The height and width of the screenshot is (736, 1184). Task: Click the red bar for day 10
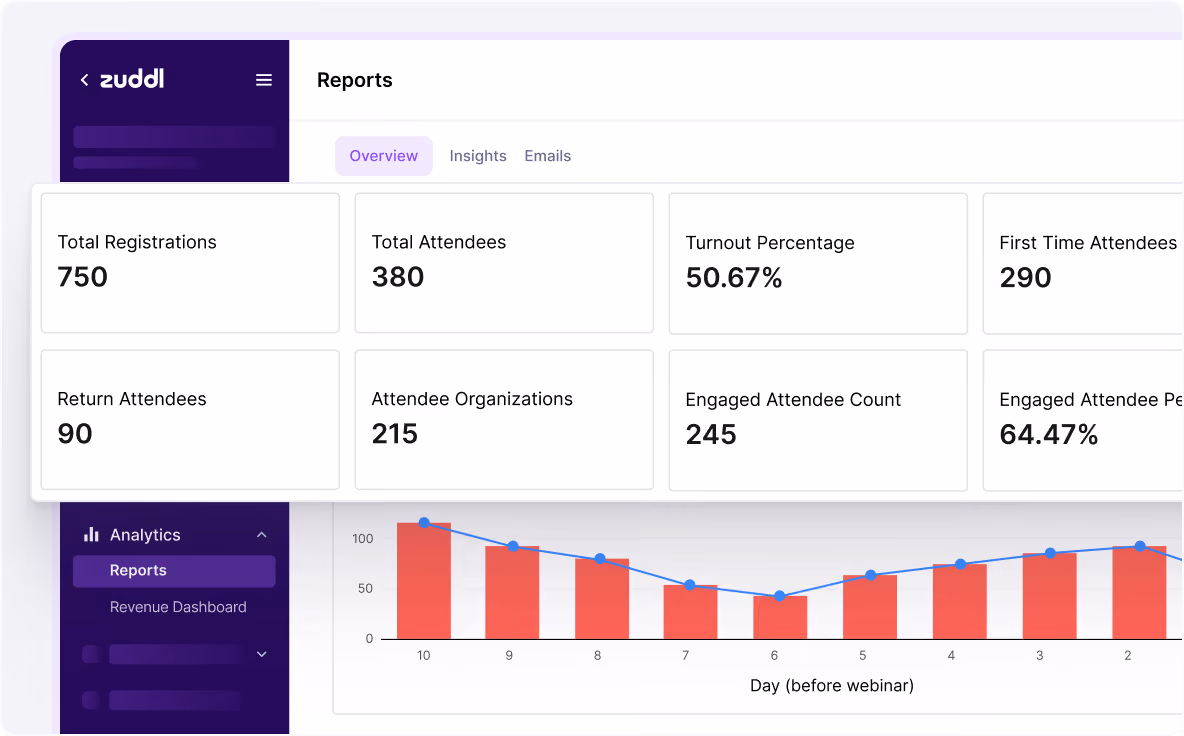[x=424, y=581]
